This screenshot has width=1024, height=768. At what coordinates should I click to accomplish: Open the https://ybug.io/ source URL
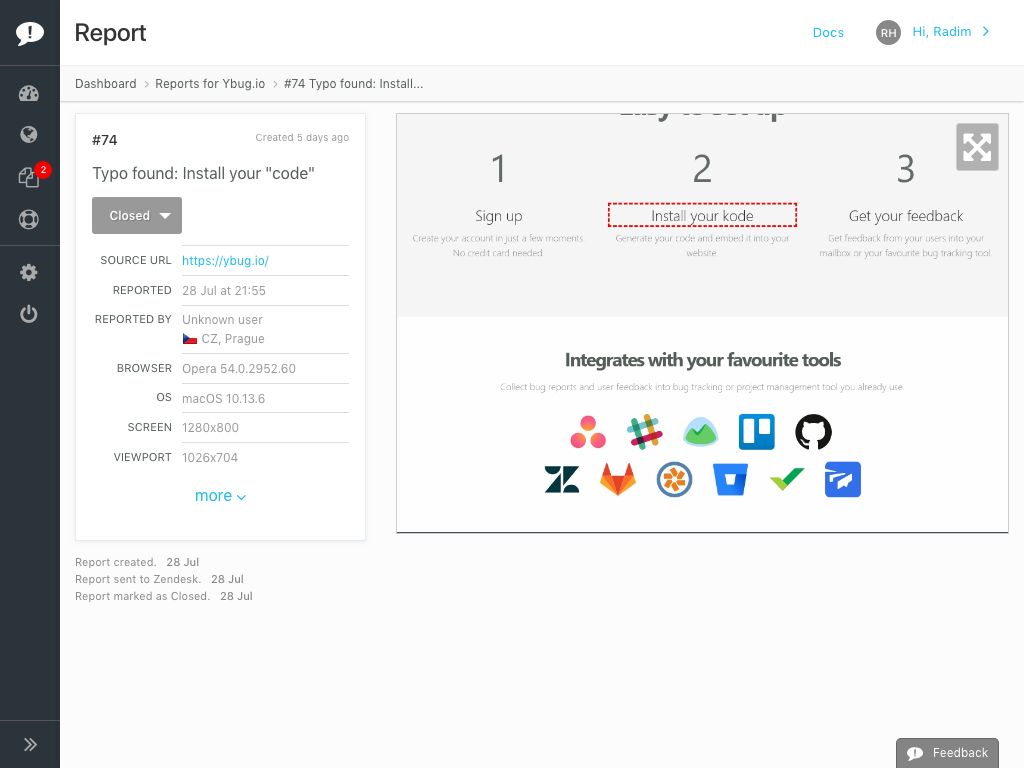click(225, 261)
